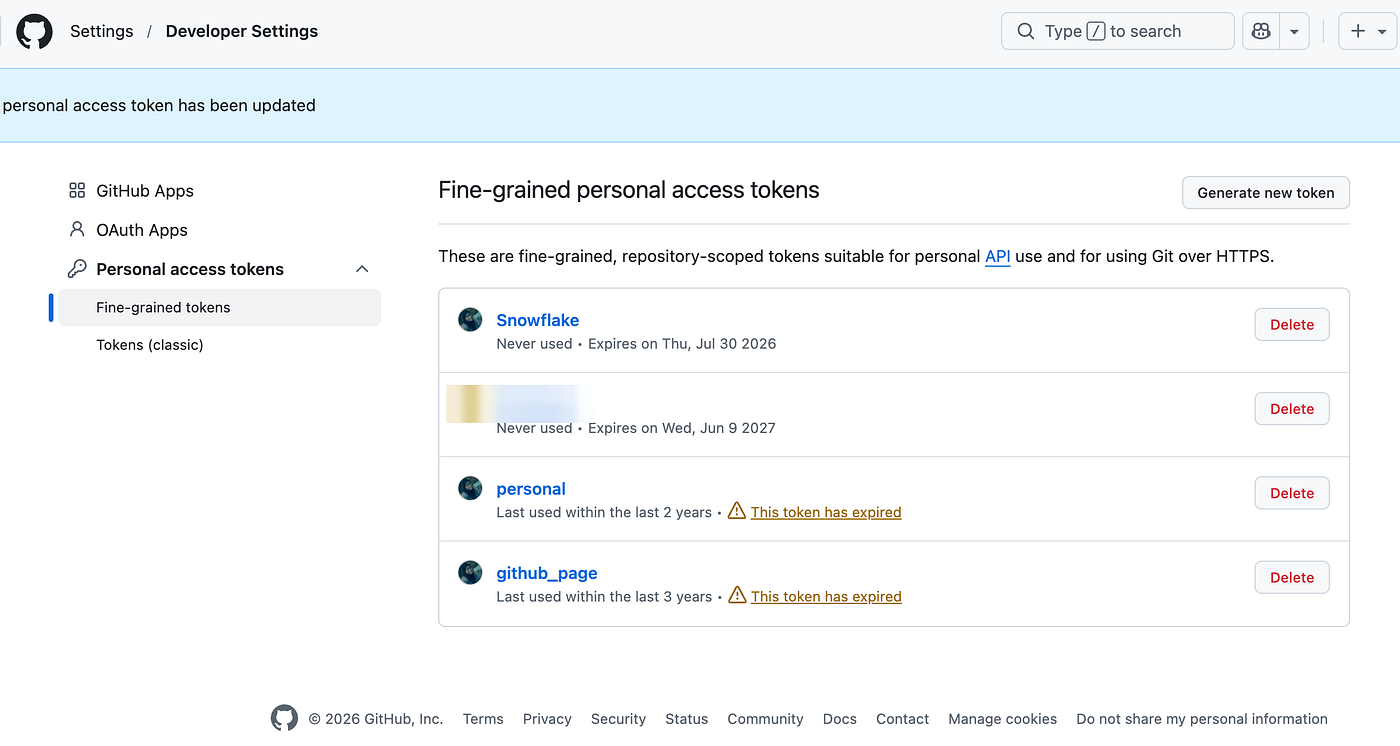Open the Status footer link

[x=686, y=719]
